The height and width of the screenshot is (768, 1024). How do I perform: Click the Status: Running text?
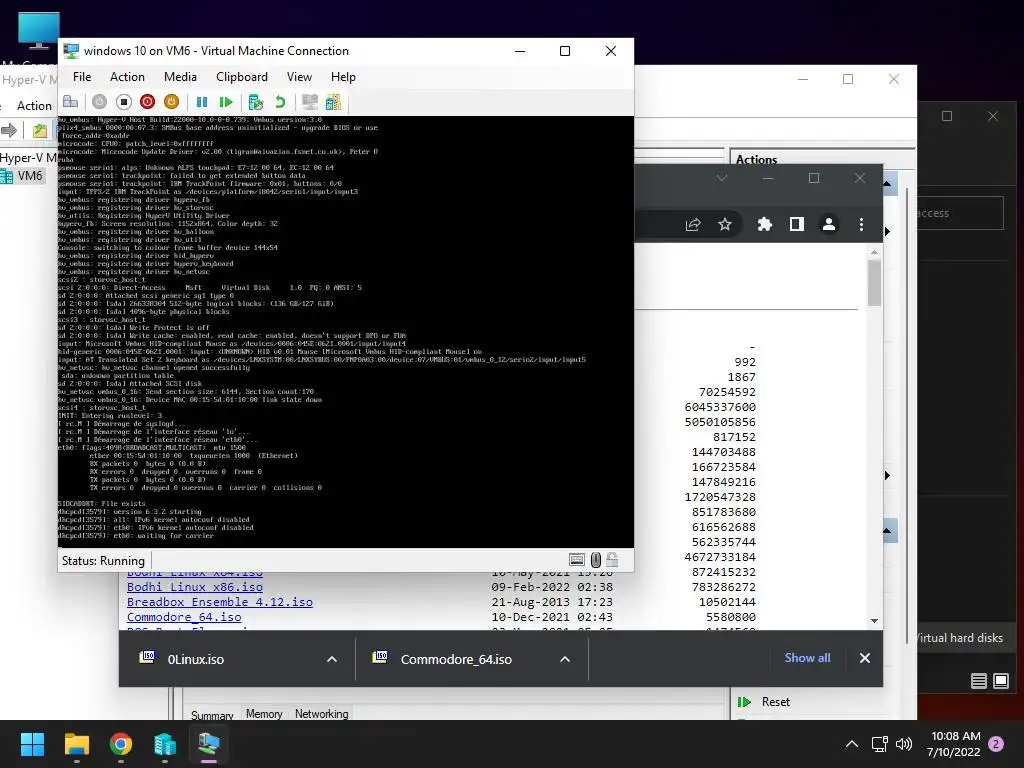point(103,561)
